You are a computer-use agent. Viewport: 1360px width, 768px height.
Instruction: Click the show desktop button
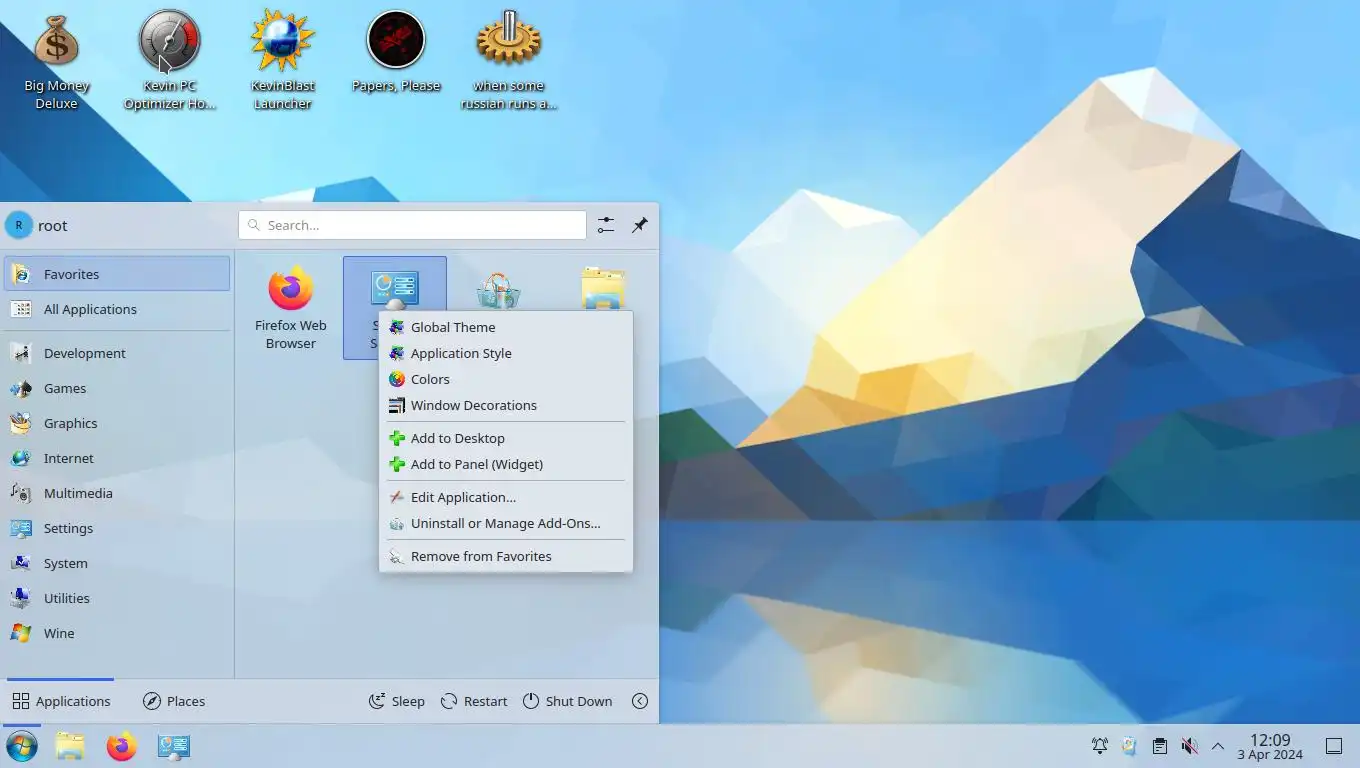1334,746
